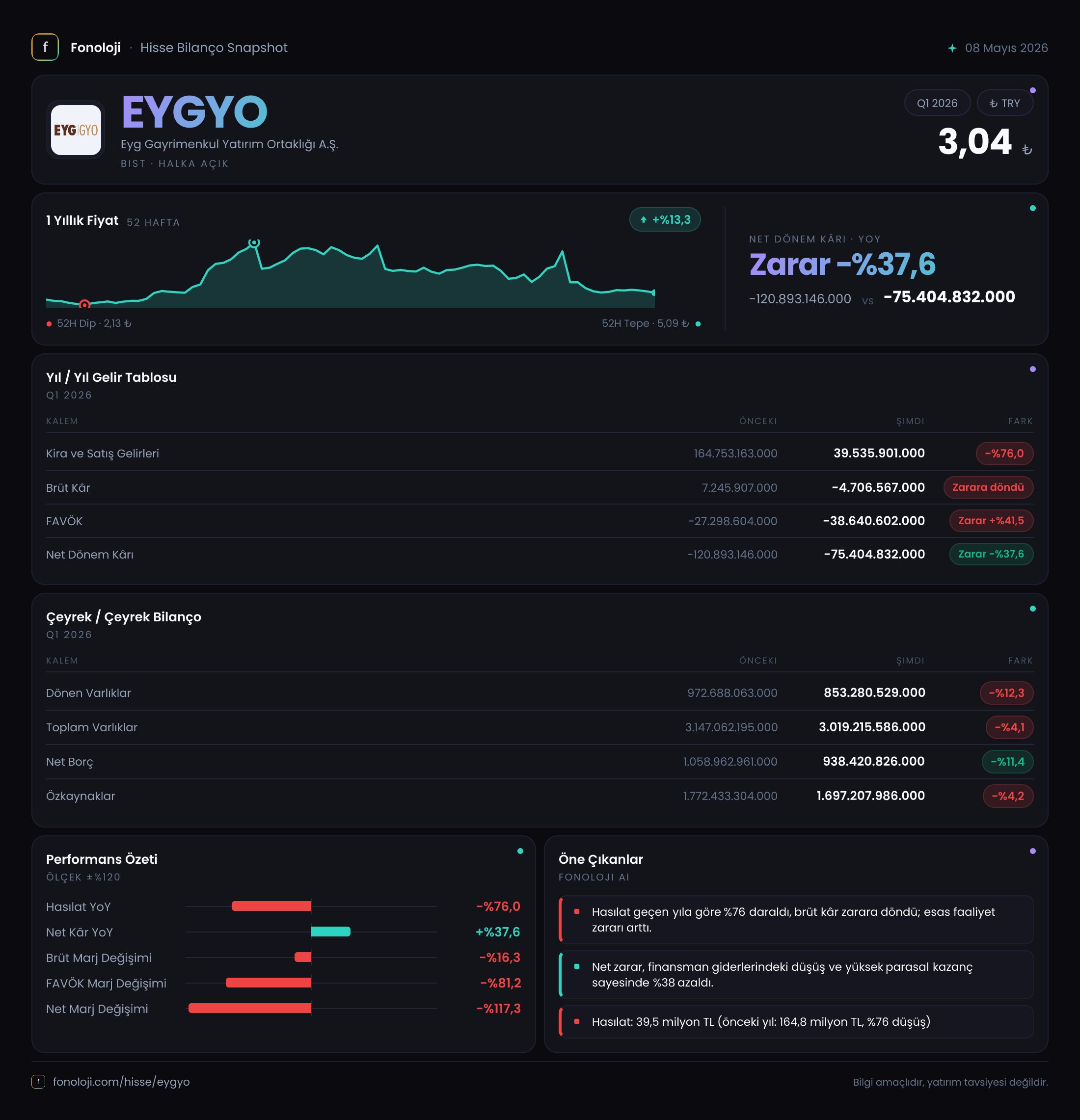Click '52H Tepe · 5,09 ₺' label
The width and height of the screenshot is (1080, 1120).
tap(645, 324)
